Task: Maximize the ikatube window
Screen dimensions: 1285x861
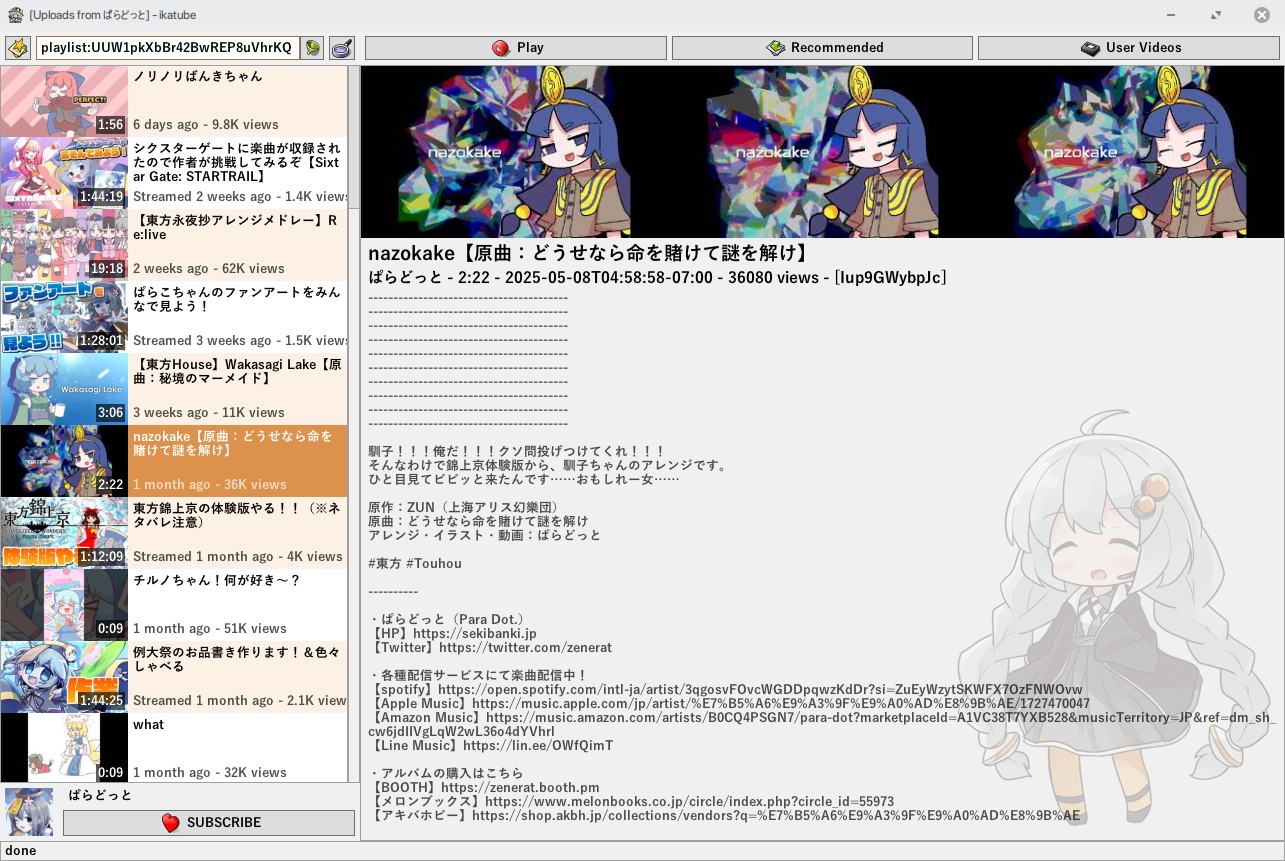Action: pyautogui.click(x=1216, y=15)
